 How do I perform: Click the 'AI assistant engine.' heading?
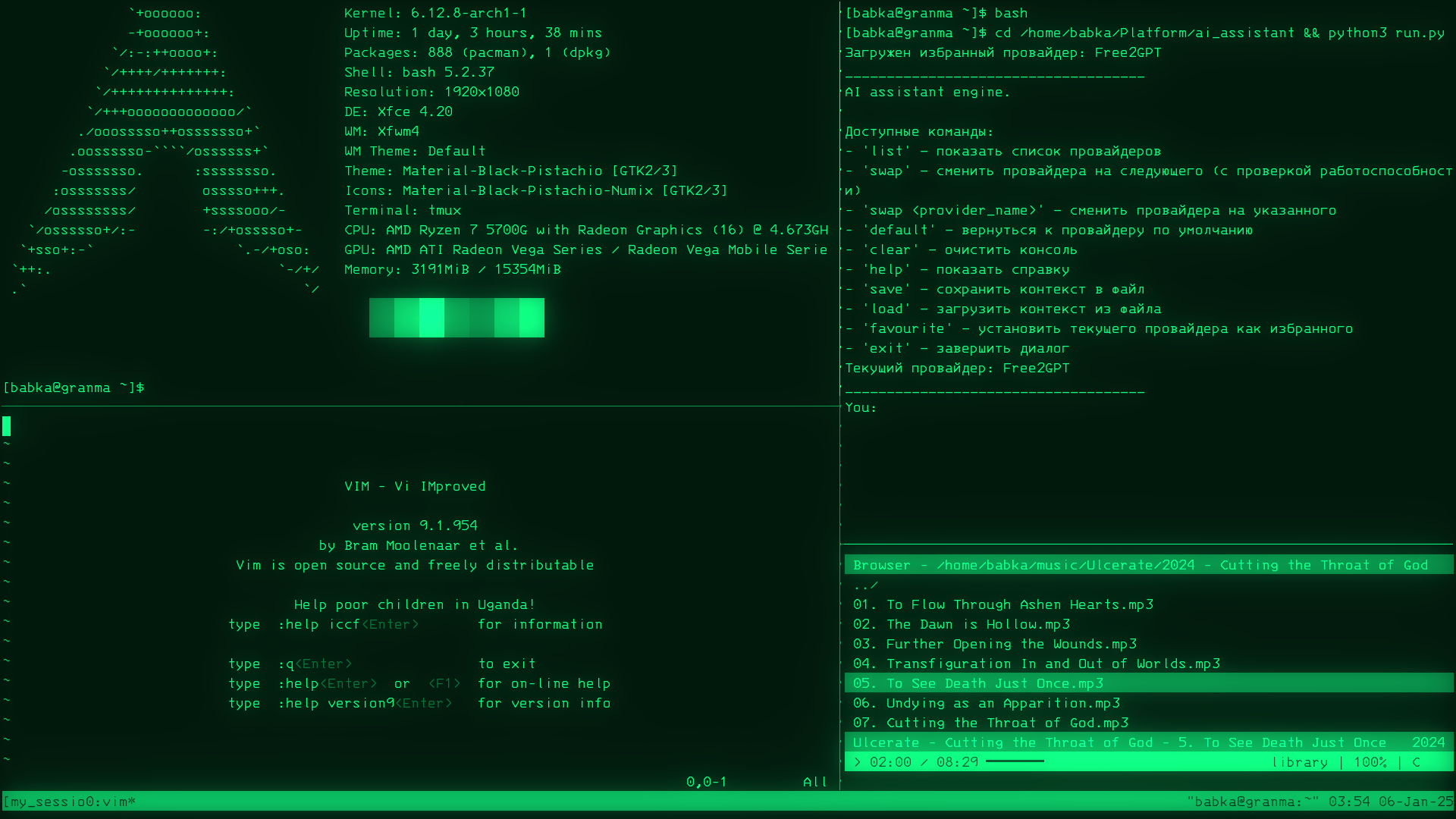click(x=927, y=92)
